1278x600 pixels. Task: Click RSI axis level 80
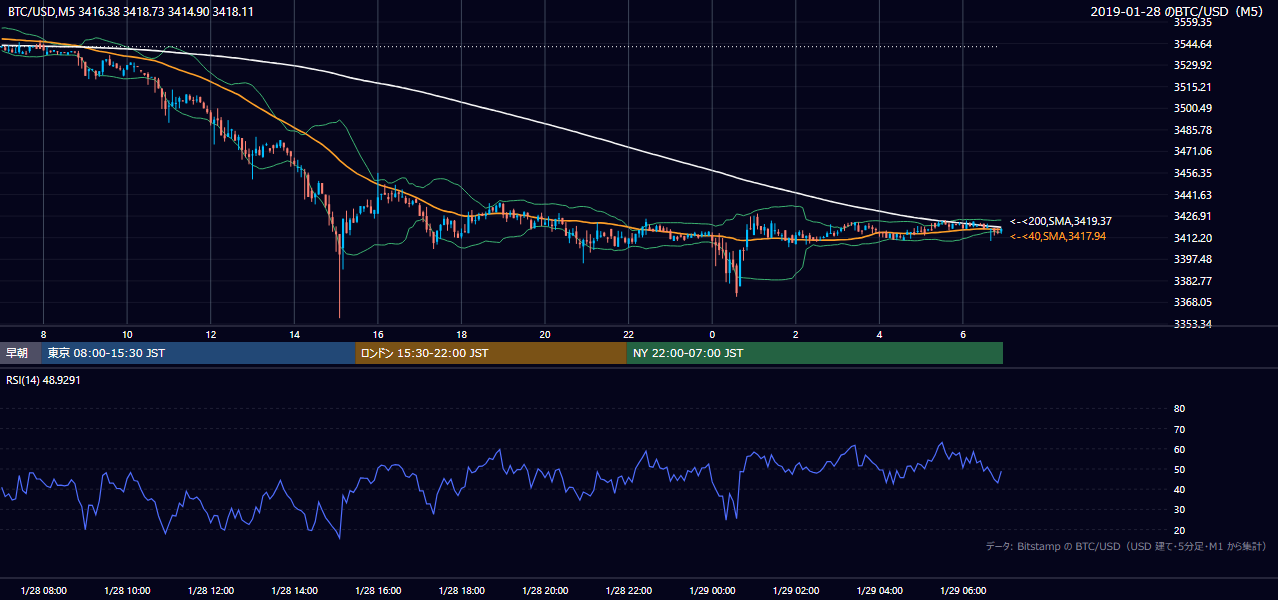tap(1179, 409)
